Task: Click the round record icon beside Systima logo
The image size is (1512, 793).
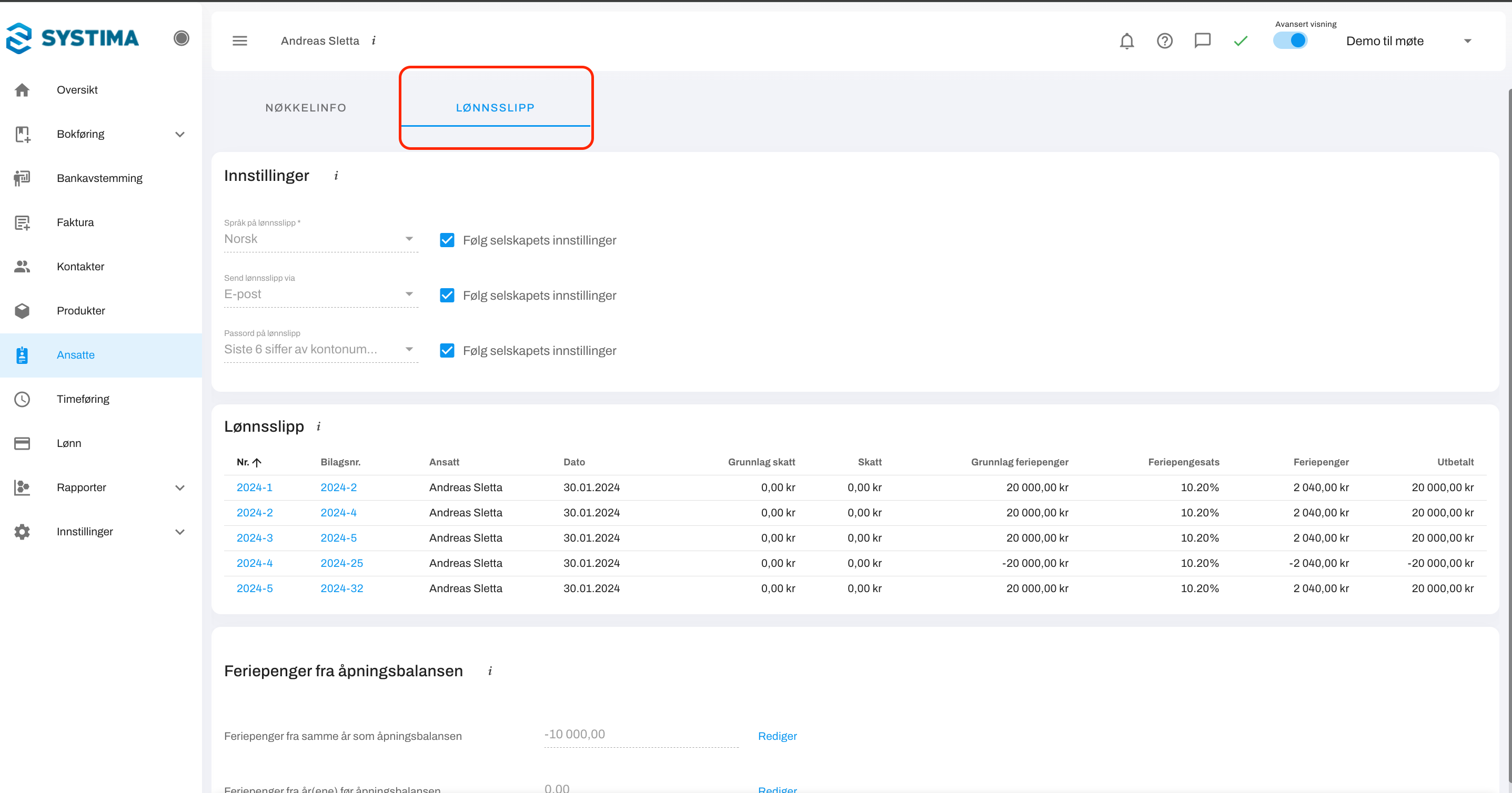Action: point(182,38)
